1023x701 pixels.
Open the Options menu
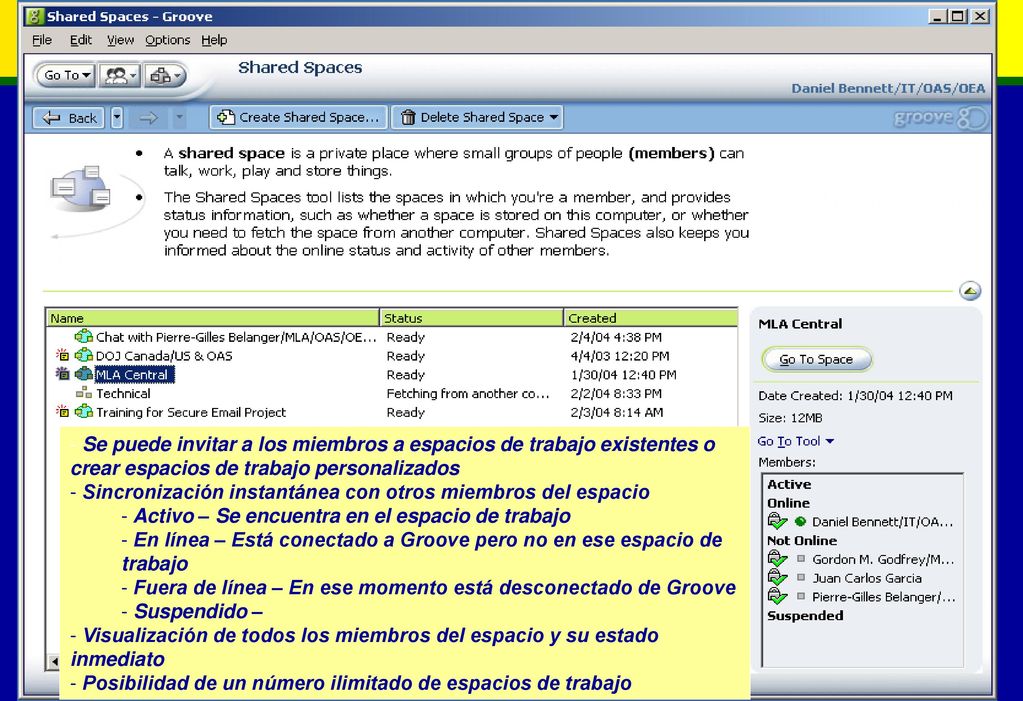[x=168, y=40]
